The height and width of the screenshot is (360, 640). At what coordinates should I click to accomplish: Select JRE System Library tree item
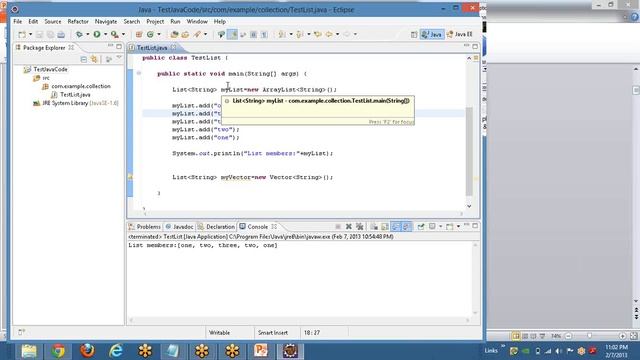point(76,103)
